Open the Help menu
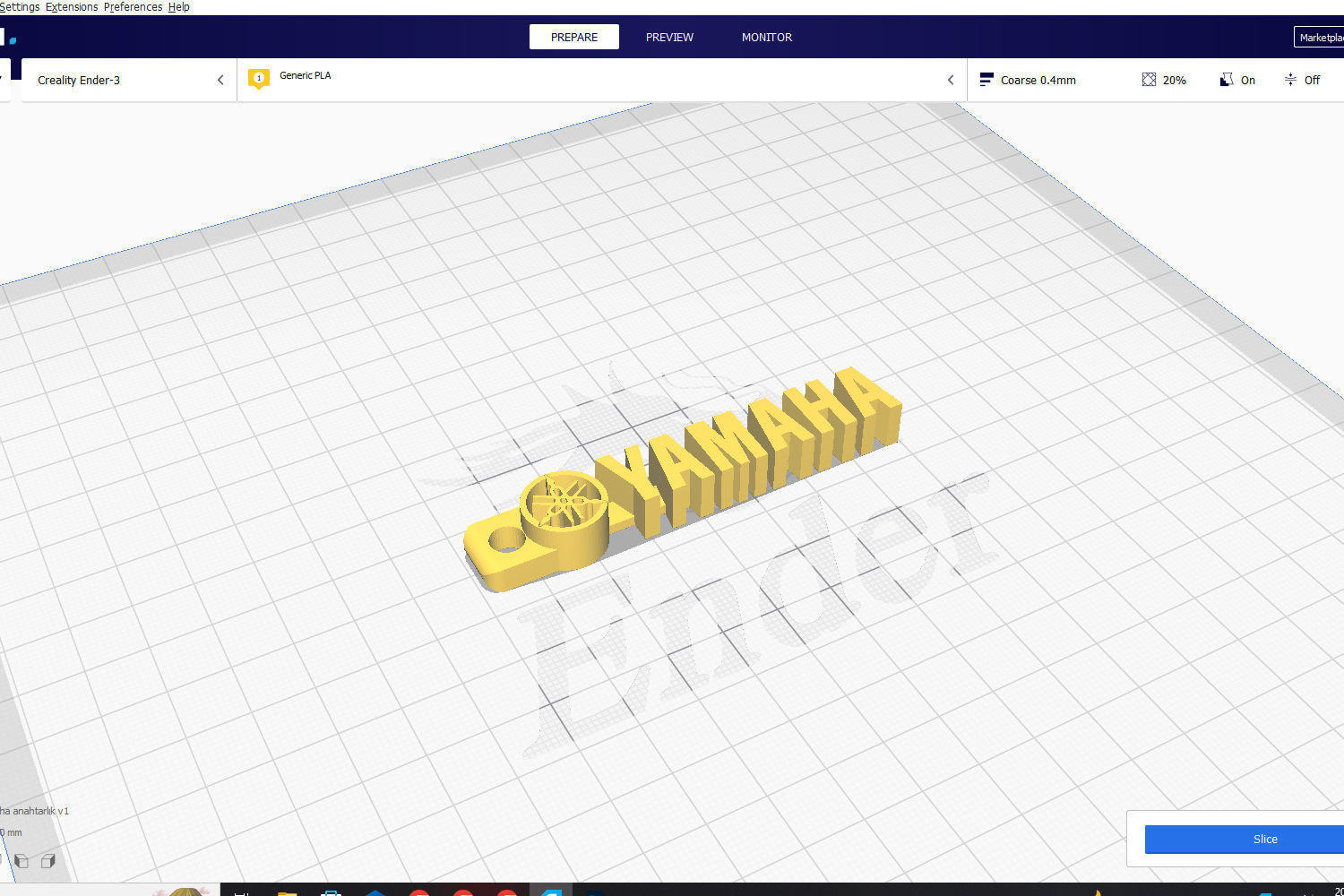The width and height of the screenshot is (1344, 896). click(x=179, y=6)
